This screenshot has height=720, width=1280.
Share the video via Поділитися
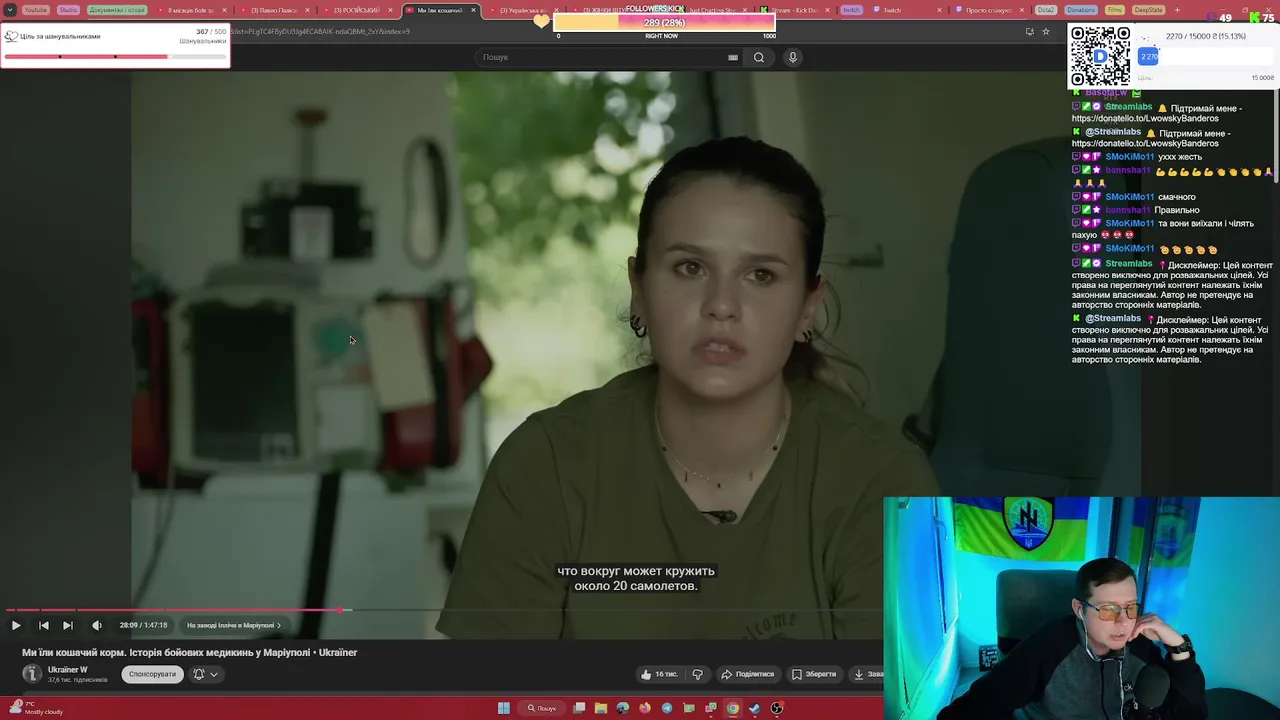[748, 674]
